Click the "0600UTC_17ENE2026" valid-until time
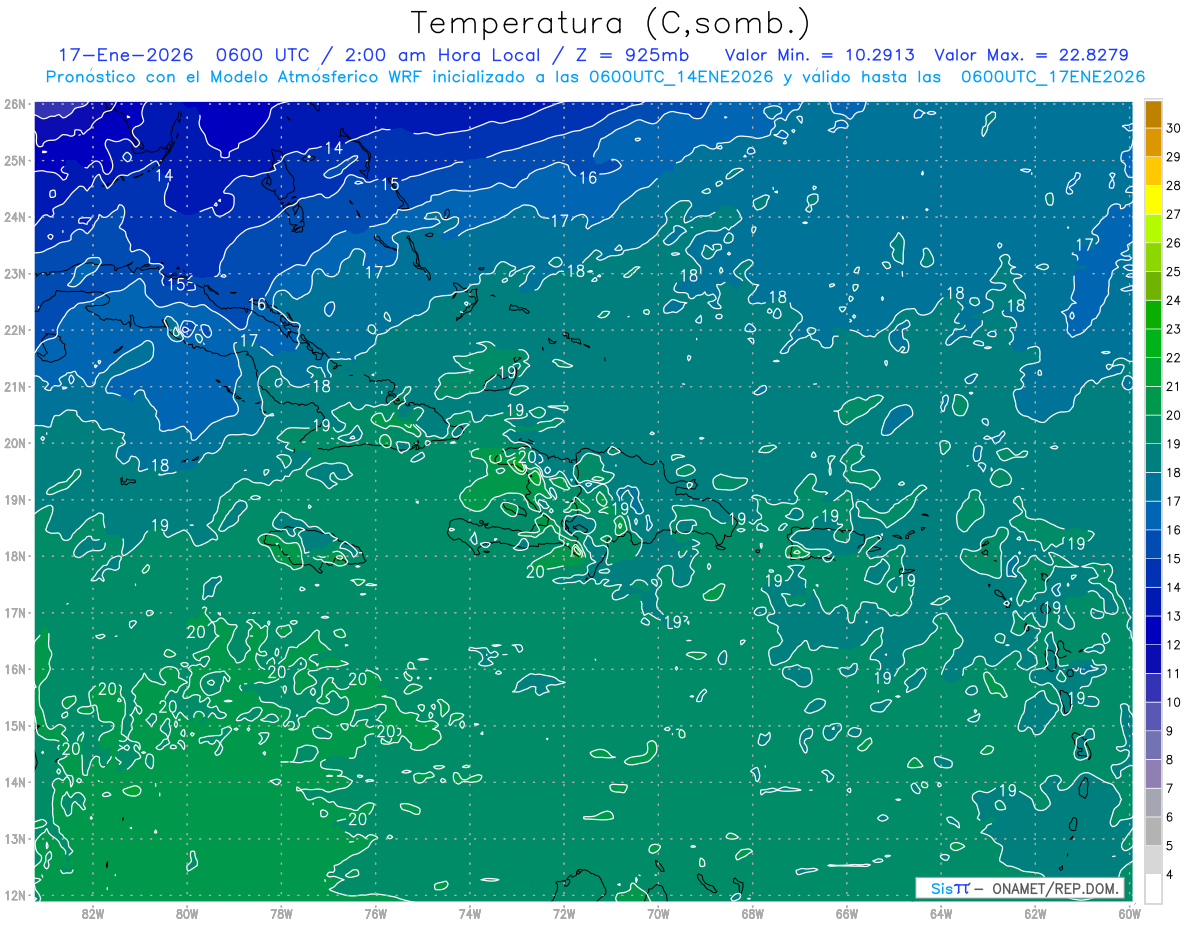 click(x=1053, y=77)
